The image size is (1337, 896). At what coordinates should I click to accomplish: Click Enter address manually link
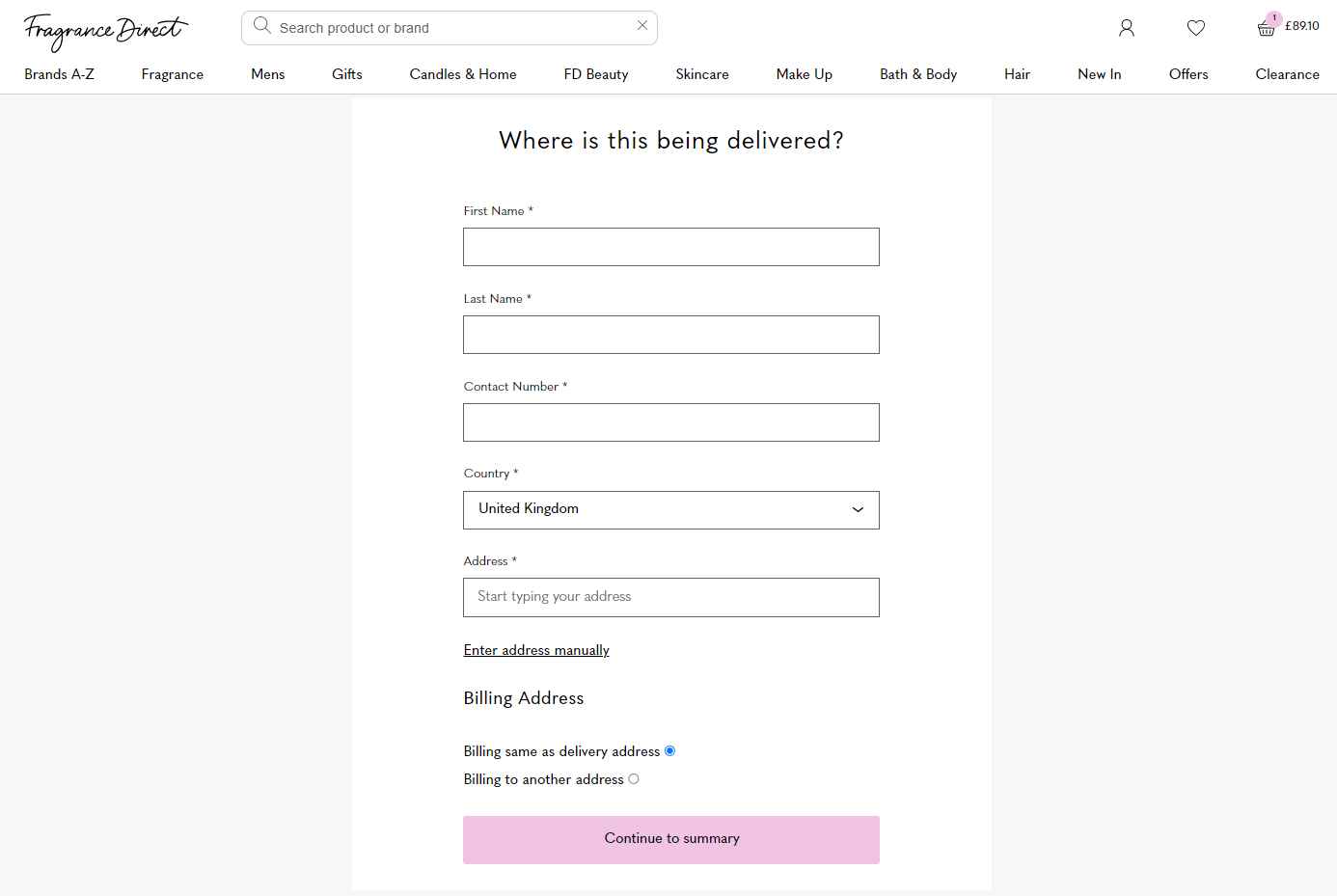pos(535,650)
